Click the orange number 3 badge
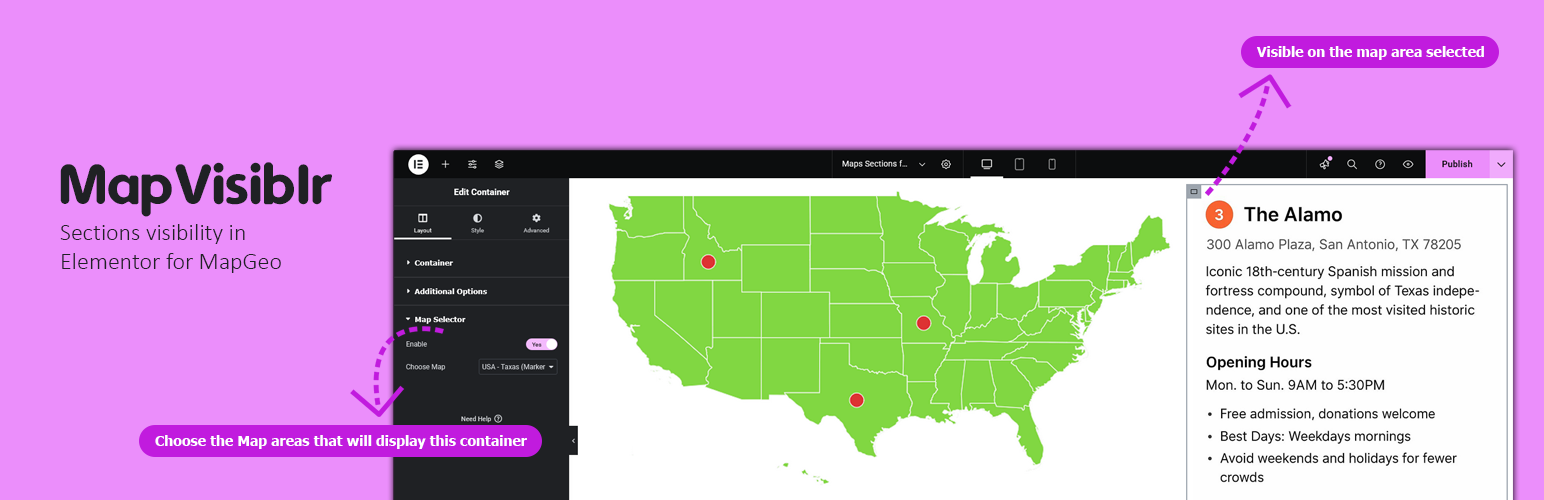 1219,215
